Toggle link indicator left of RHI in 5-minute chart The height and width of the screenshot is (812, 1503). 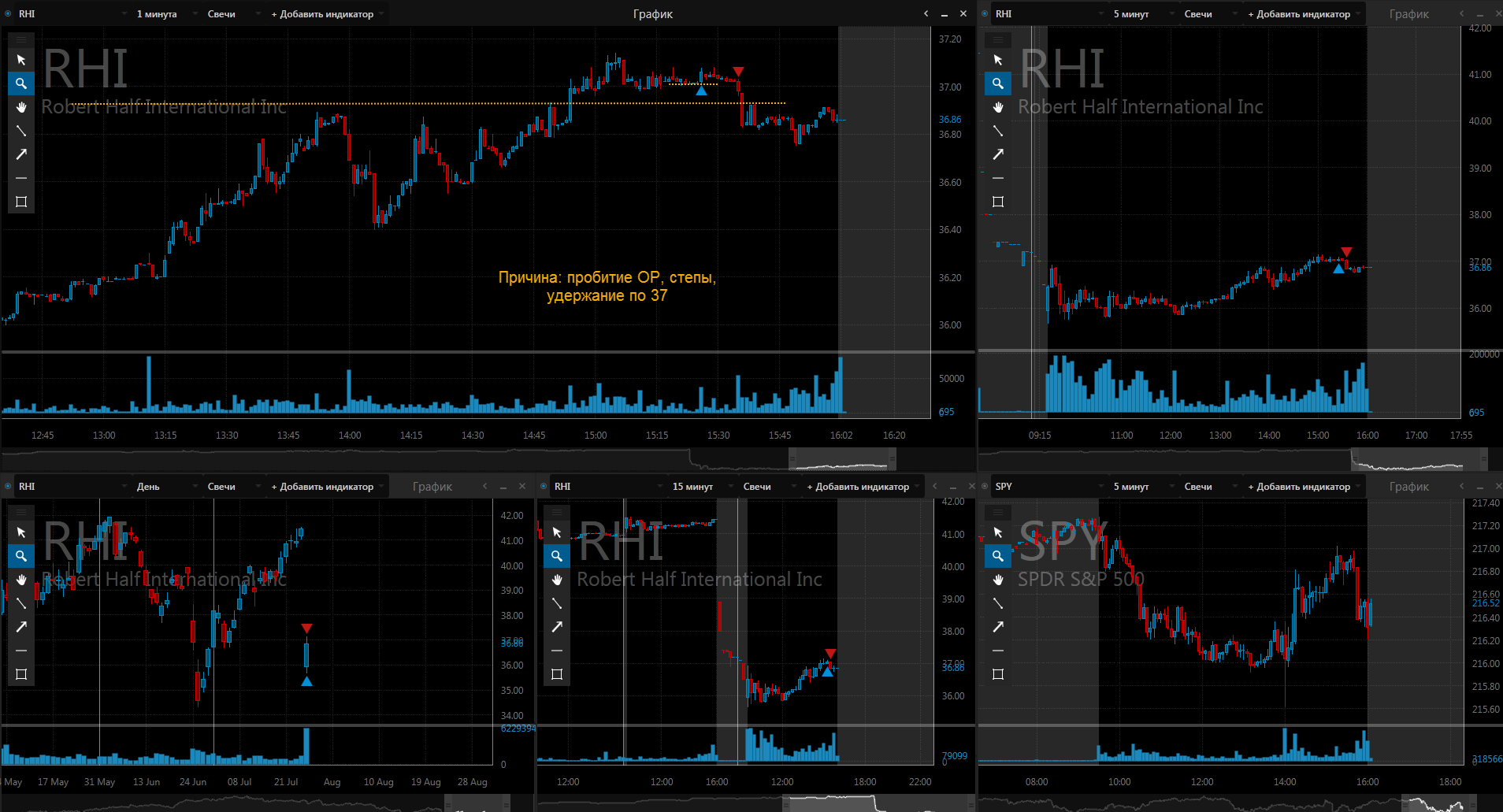[x=985, y=14]
